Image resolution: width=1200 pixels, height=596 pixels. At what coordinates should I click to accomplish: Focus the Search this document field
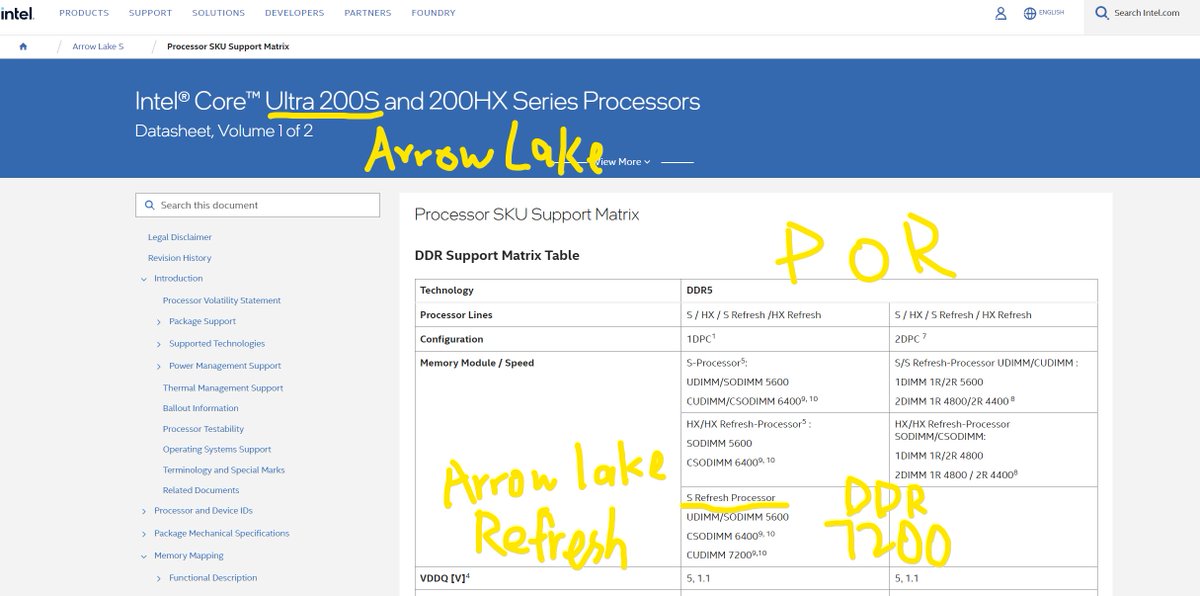coord(257,205)
